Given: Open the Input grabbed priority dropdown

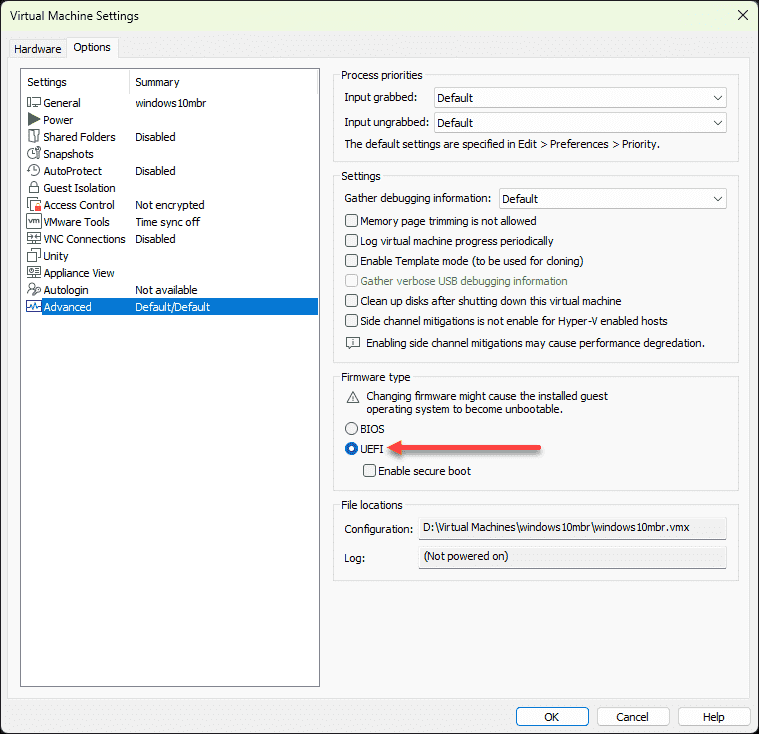Looking at the screenshot, I should (x=580, y=98).
